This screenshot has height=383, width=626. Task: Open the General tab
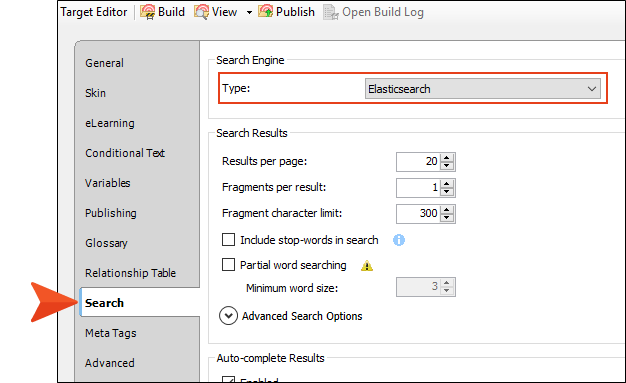coord(104,63)
